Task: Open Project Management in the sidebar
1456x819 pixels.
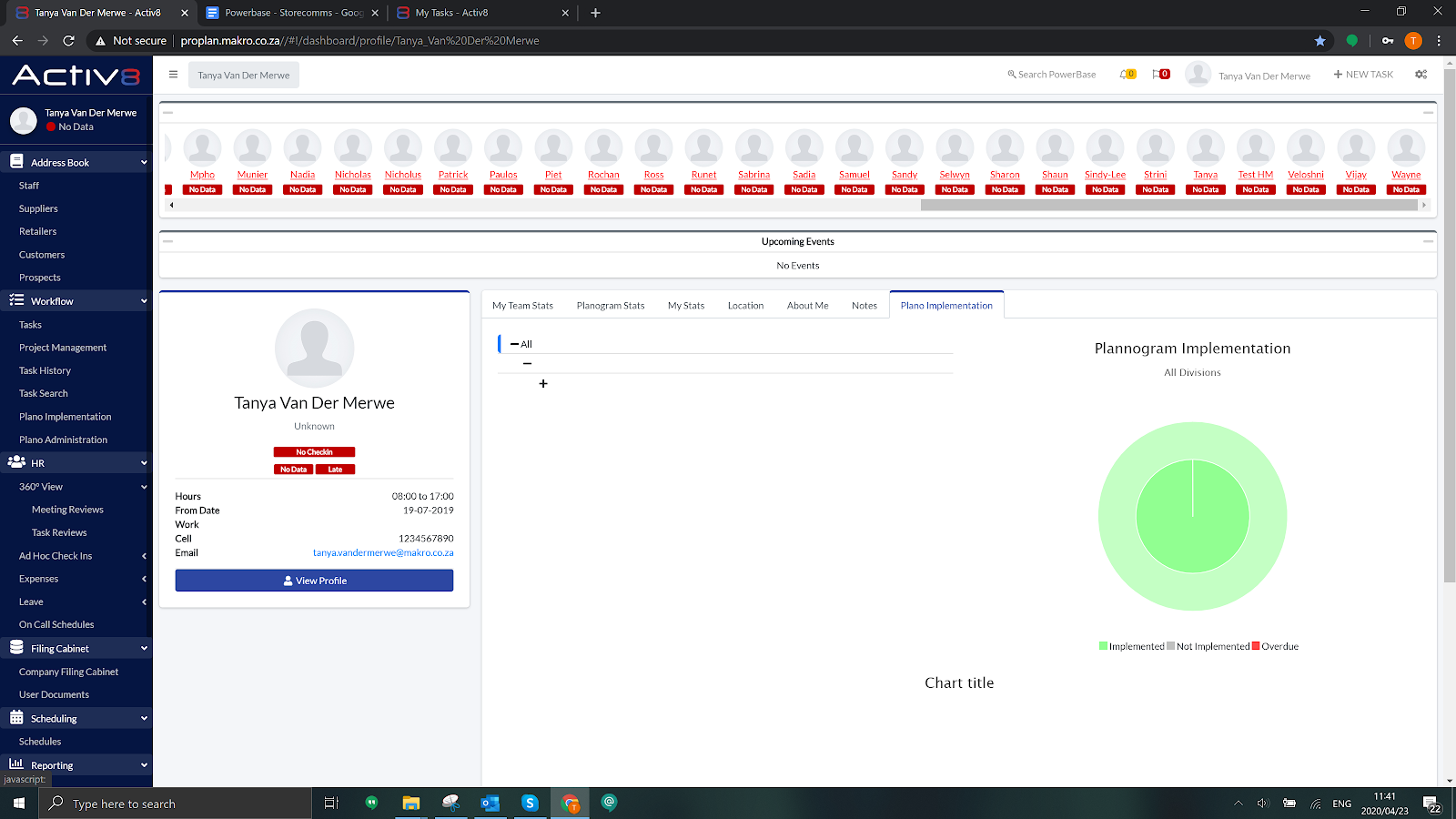Action: (63, 348)
